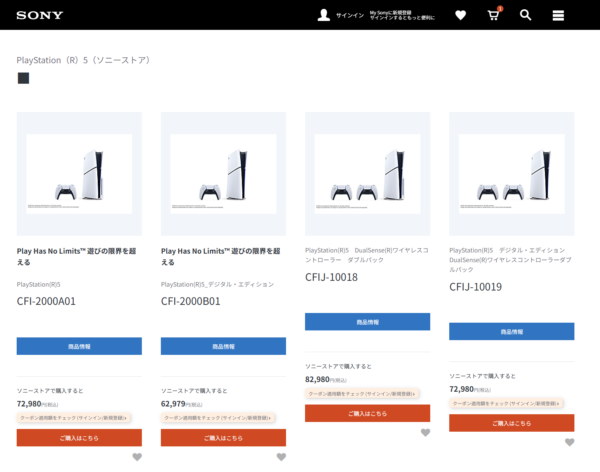The image size is (600, 472).
Task: Open the CFIJ-10019 product image
Action: pos(512,174)
